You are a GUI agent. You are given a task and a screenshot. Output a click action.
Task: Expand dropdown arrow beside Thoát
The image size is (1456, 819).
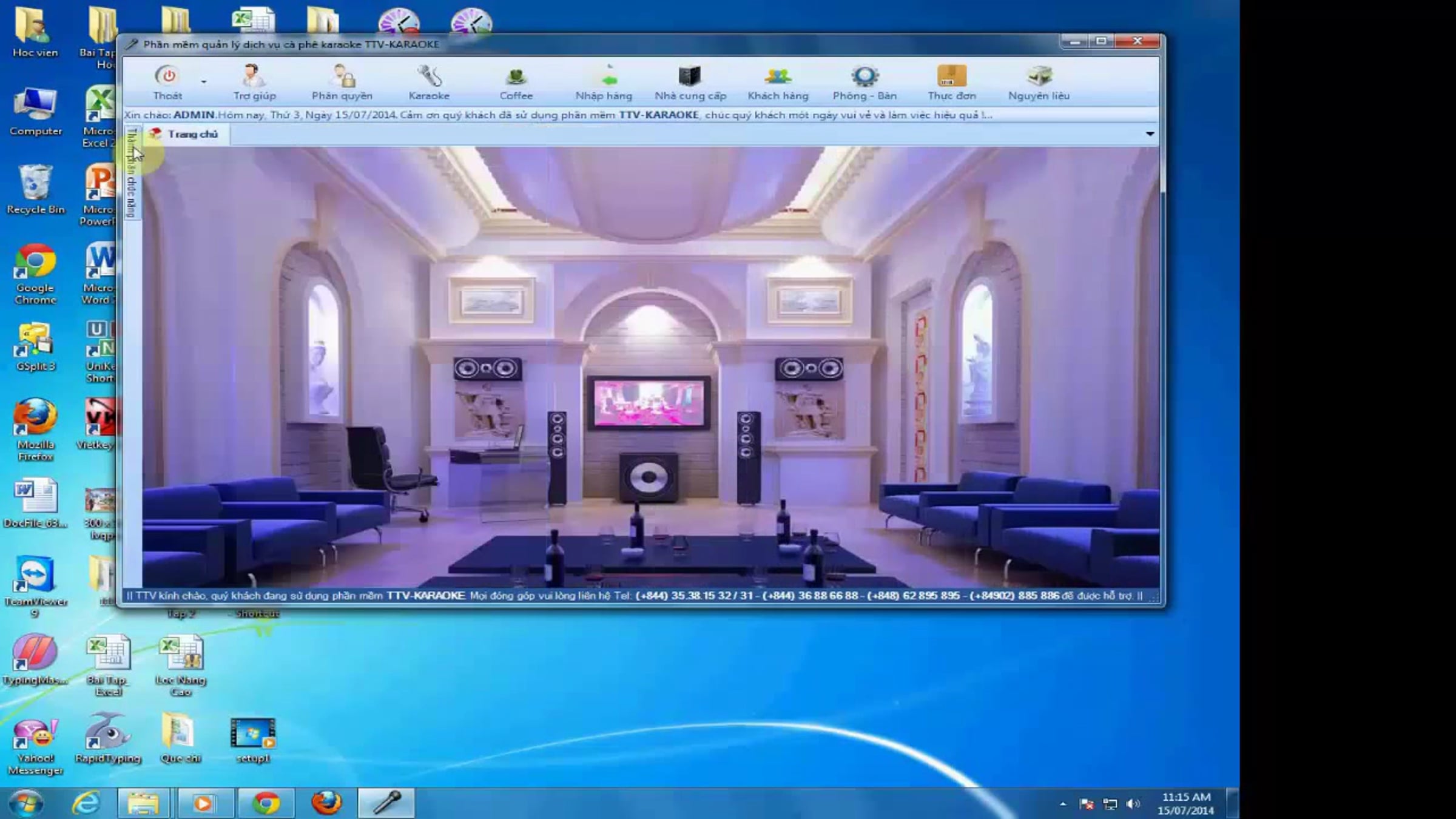click(x=204, y=81)
